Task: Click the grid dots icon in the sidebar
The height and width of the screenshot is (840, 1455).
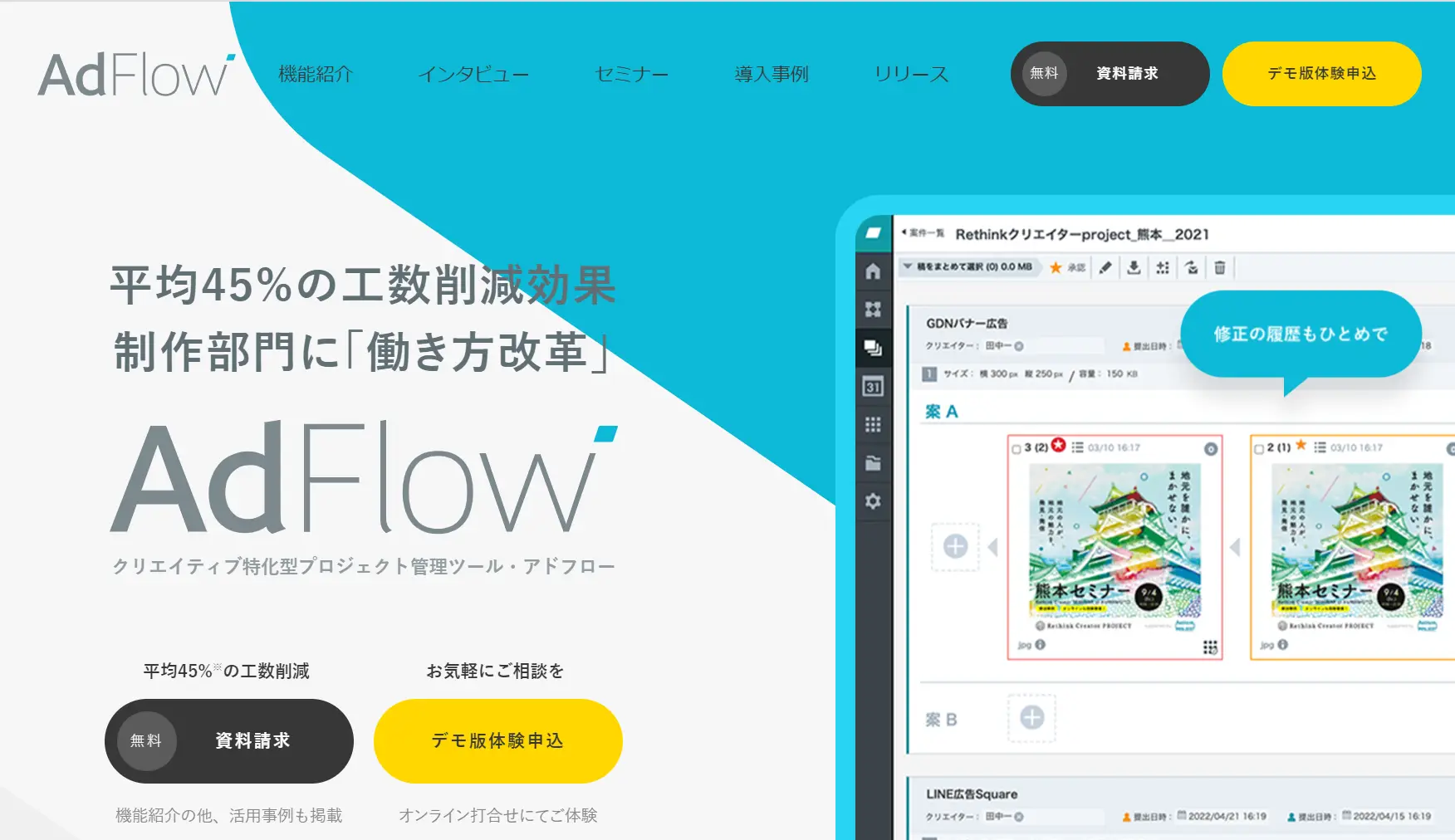Action: [x=873, y=424]
